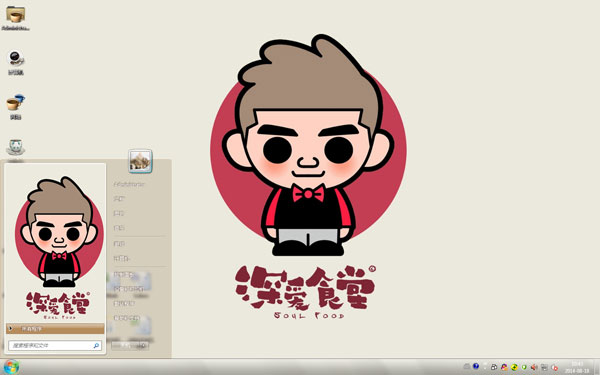Click the green shield icon in system tray
600x375 pixels.
tap(524, 367)
